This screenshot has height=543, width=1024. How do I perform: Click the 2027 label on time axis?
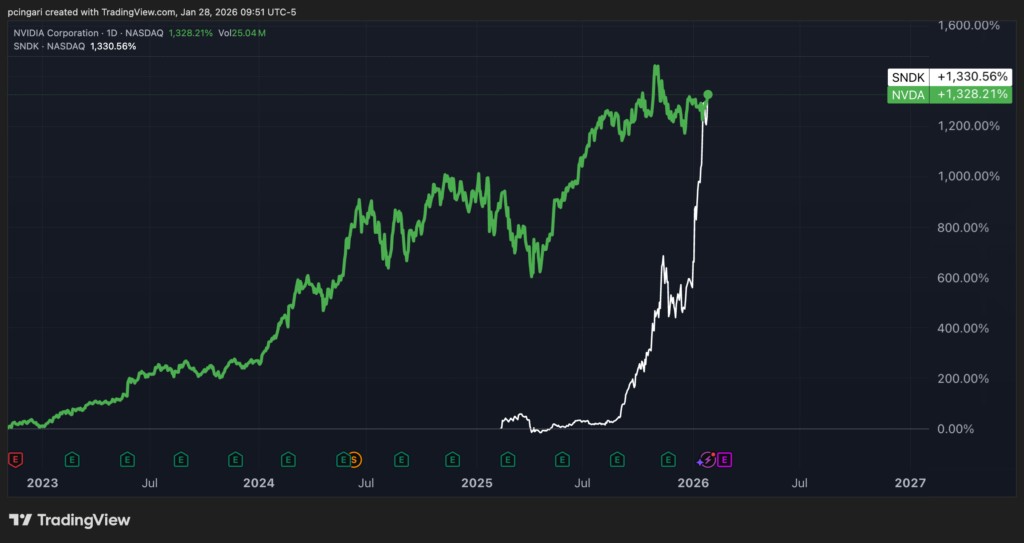coord(909,483)
